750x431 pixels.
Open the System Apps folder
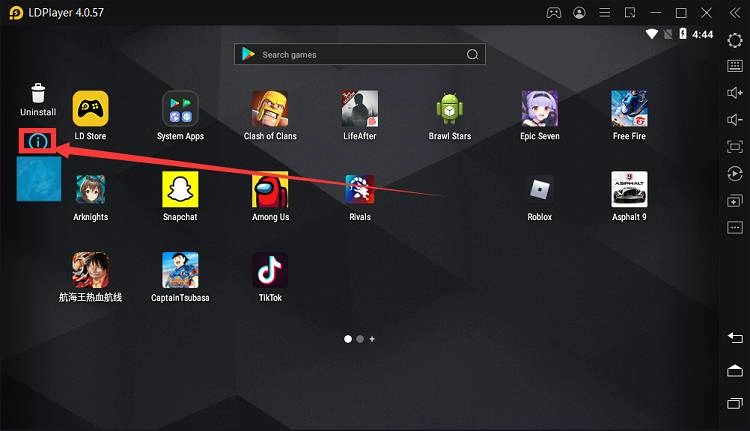180,109
